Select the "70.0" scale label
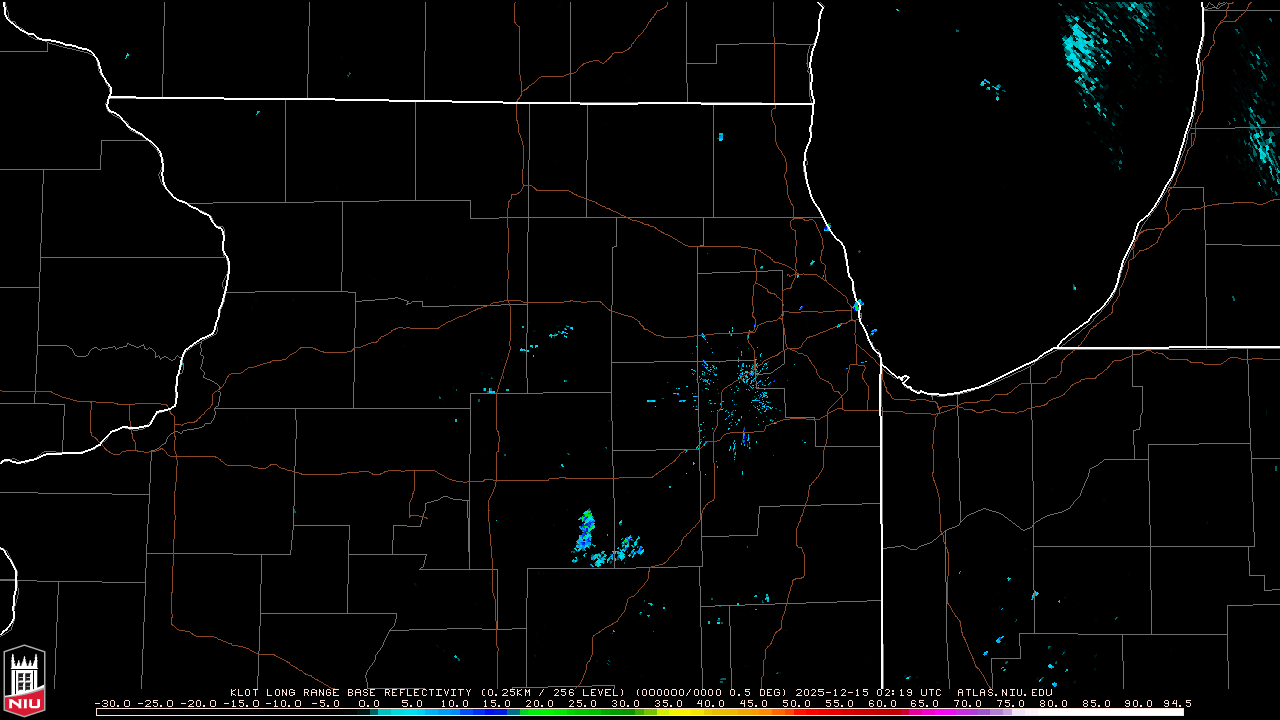The height and width of the screenshot is (720, 1280). click(970, 703)
